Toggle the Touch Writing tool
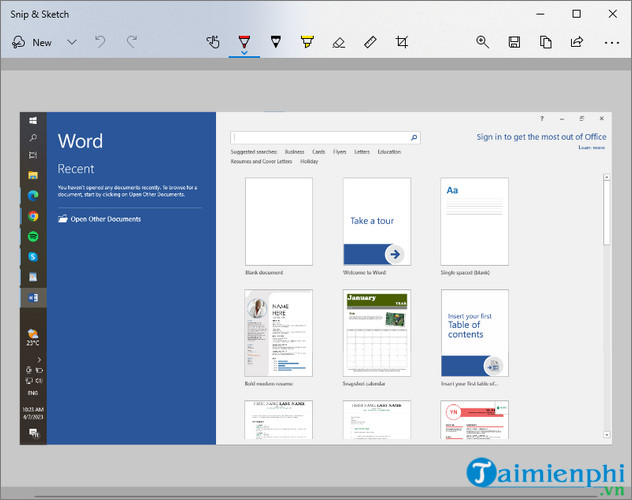 click(x=213, y=42)
